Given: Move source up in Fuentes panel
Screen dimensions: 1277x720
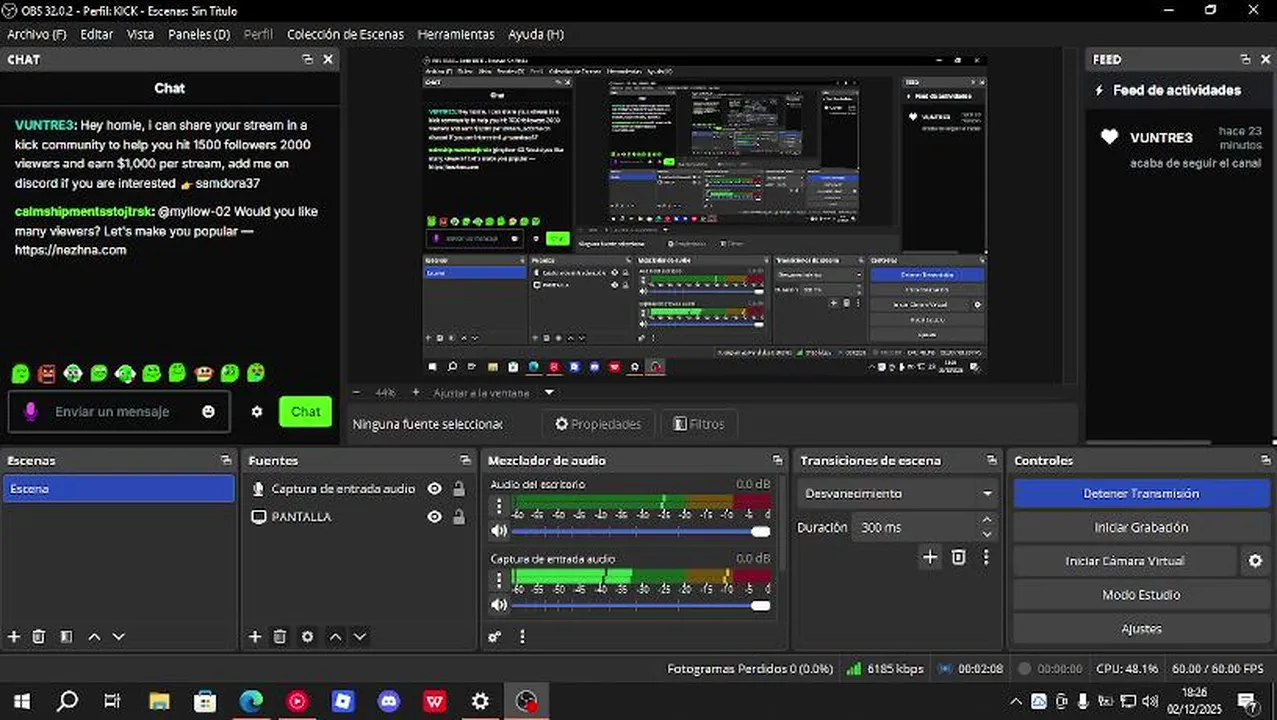Looking at the screenshot, I should click(x=336, y=636).
